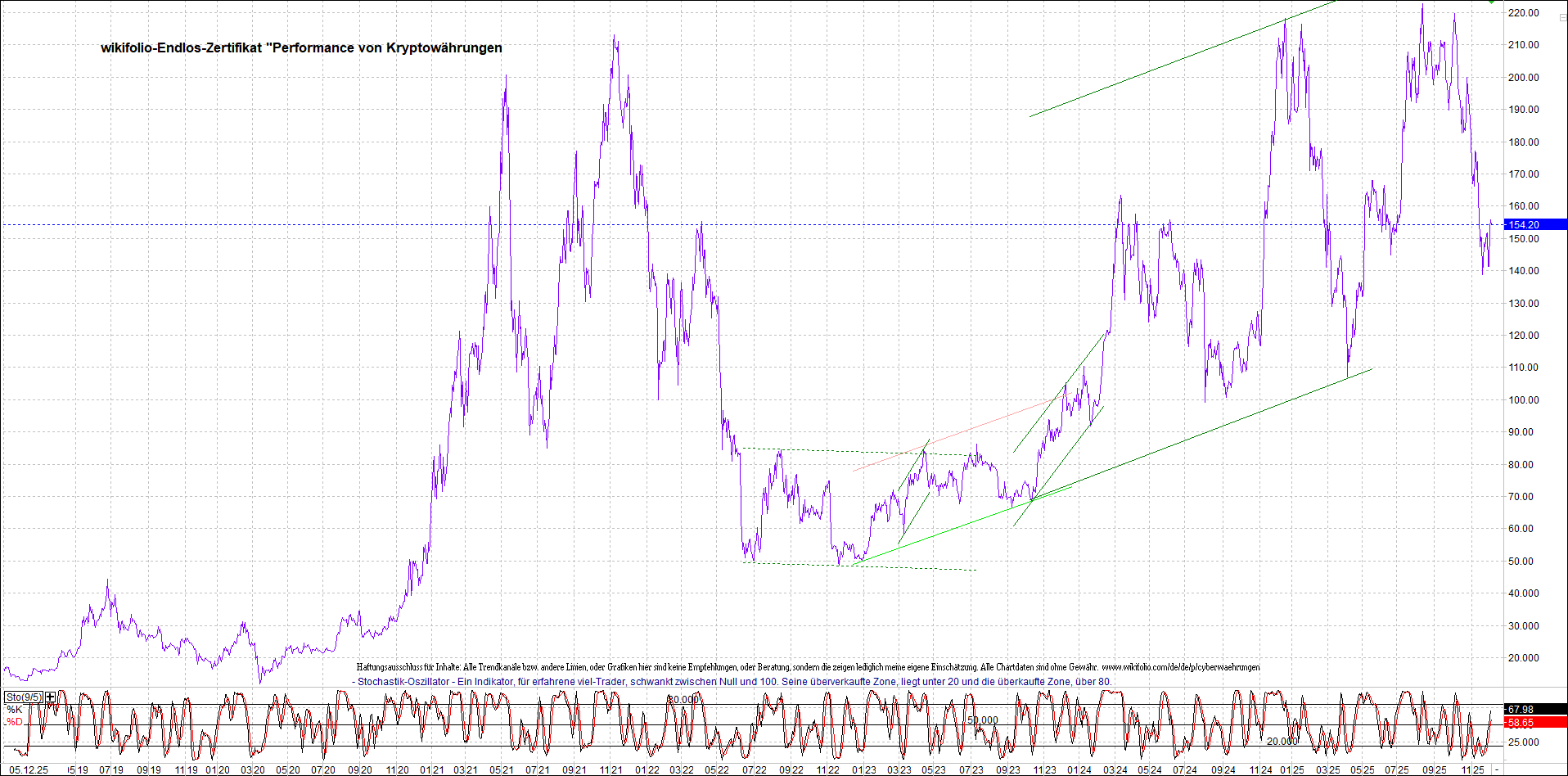This screenshot has height=776, width=1568.
Task: Click the minus button on the date axis
Action: coord(1497,769)
